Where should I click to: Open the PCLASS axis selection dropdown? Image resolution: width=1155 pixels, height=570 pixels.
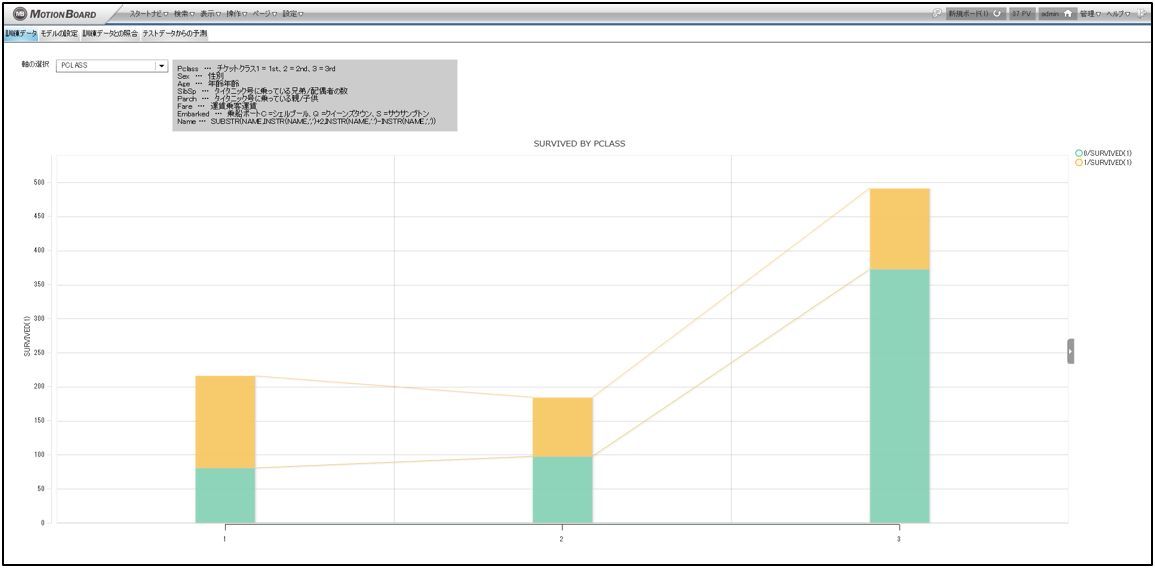(161, 66)
